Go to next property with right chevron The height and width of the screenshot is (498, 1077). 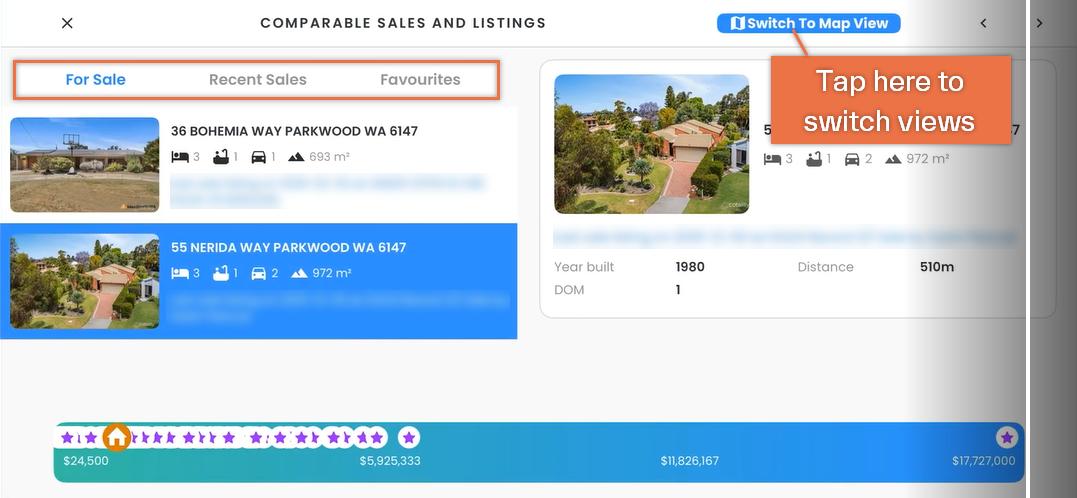pos(1039,23)
